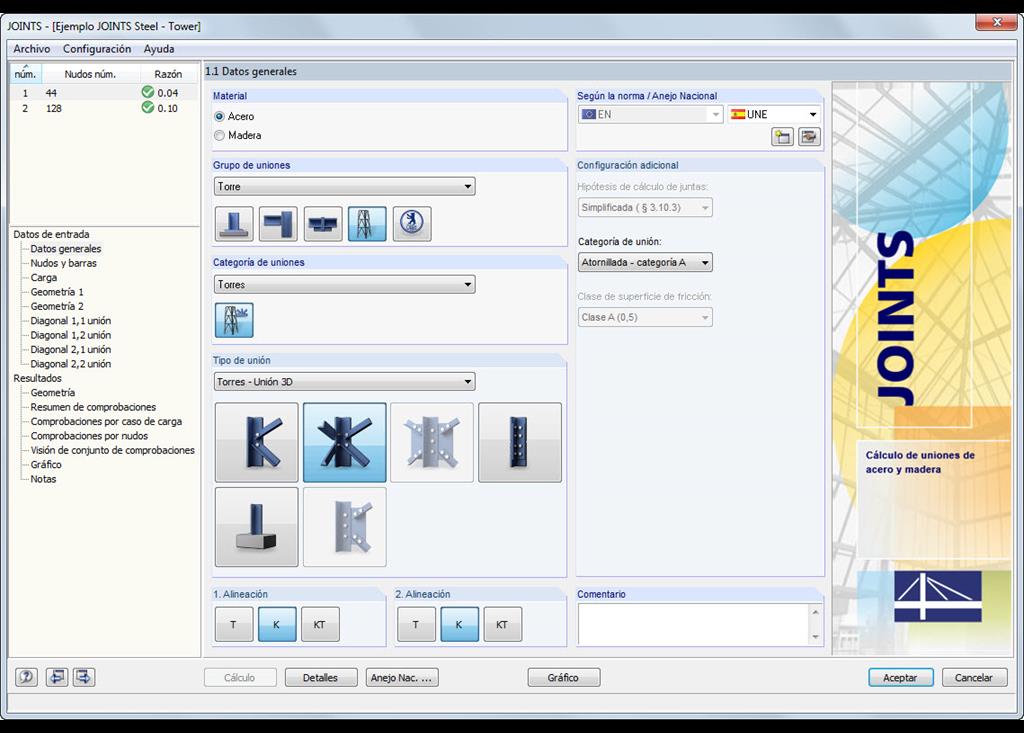Click the Cálculo button
The width and height of the screenshot is (1024, 733).
point(240,677)
